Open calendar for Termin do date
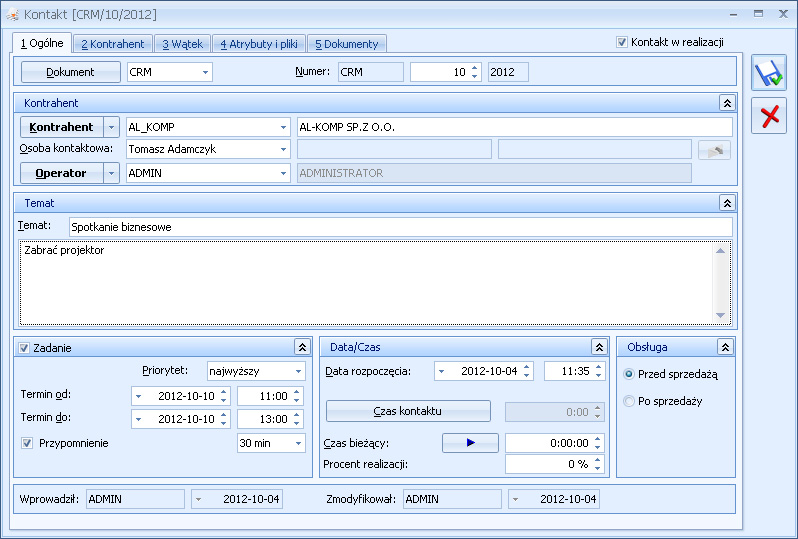Image resolution: width=798 pixels, height=539 pixels. (138, 419)
